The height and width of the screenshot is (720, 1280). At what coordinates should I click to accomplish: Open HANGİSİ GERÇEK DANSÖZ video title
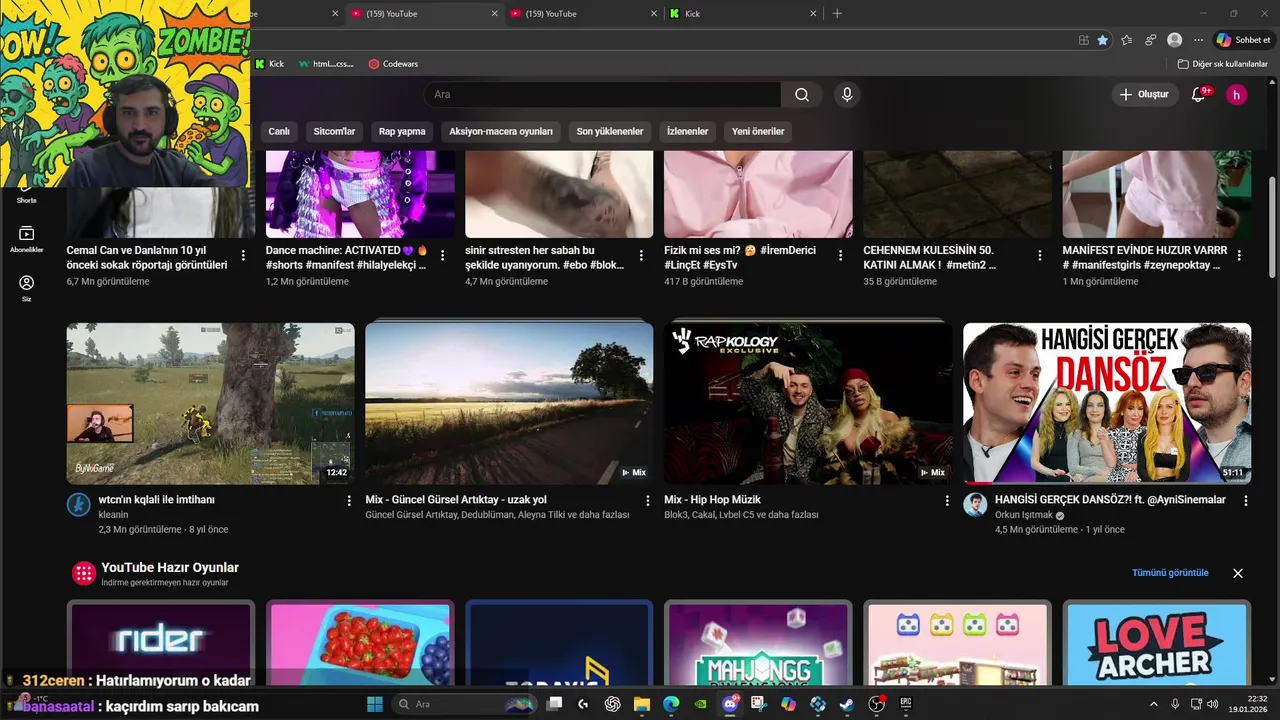pyautogui.click(x=1110, y=500)
